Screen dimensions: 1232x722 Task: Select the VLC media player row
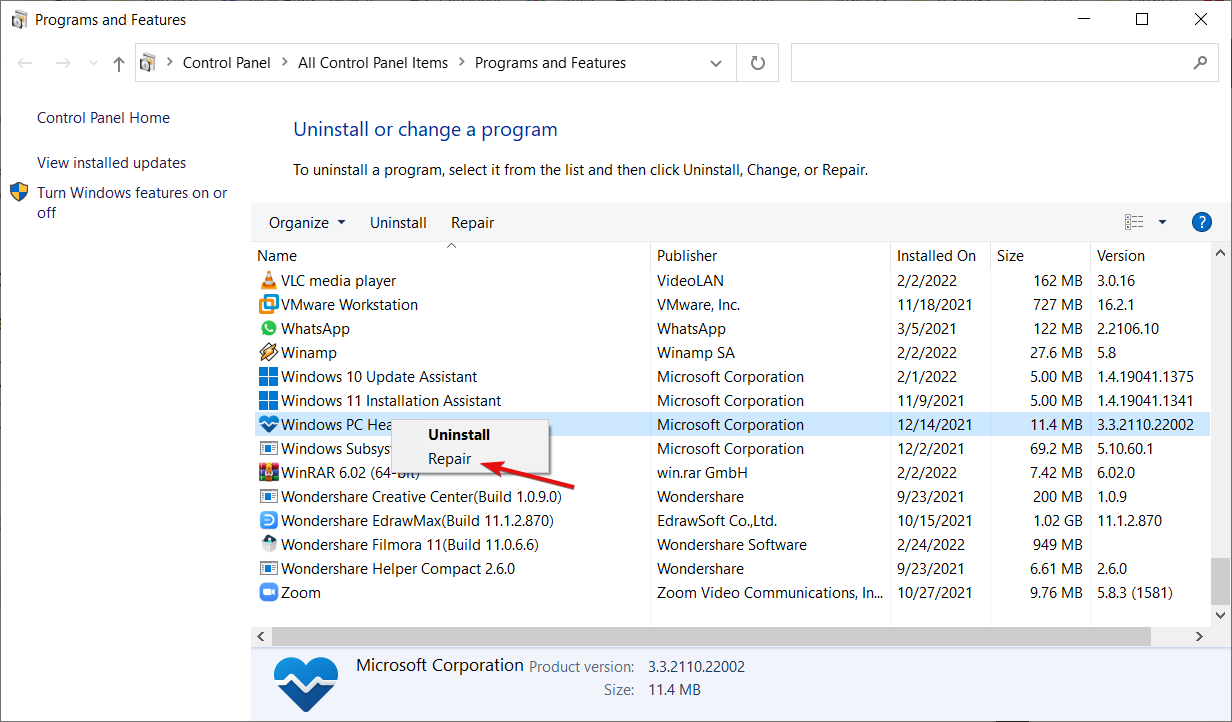tap(731, 281)
